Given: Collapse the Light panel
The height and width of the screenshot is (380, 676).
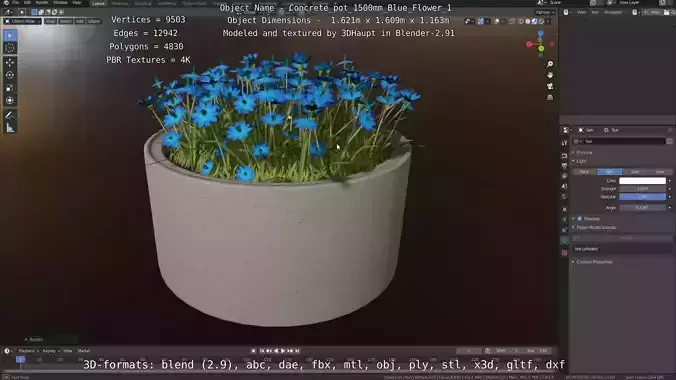Looking at the screenshot, I should pyautogui.click(x=581, y=161).
